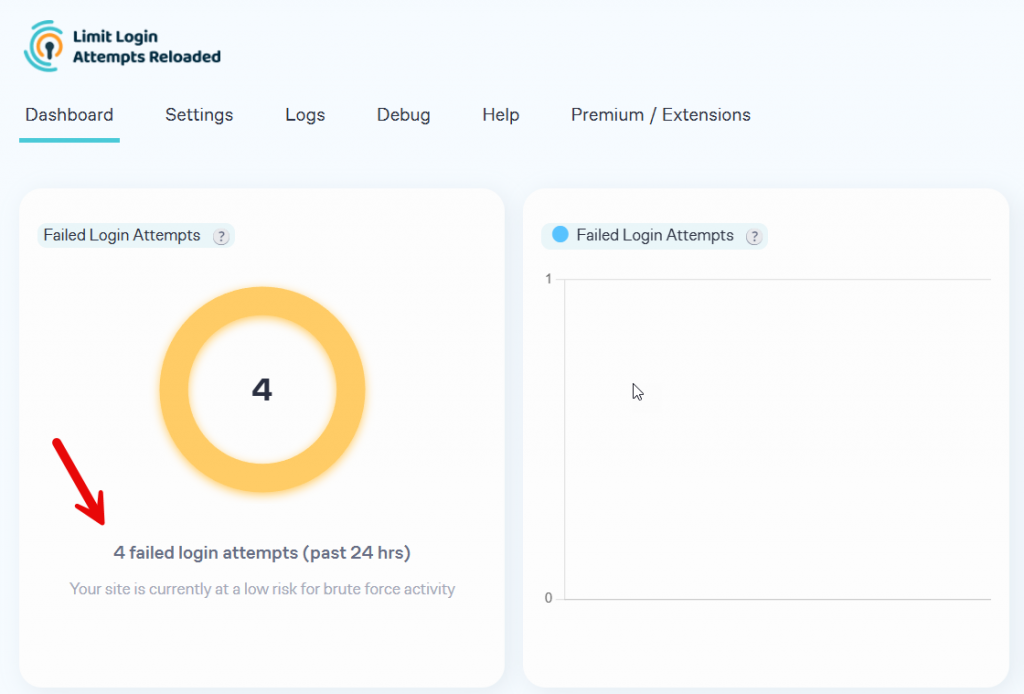Viewport: 1024px width, 694px height.
Task: Click the chart y-axis value 0
Action: (x=549, y=597)
